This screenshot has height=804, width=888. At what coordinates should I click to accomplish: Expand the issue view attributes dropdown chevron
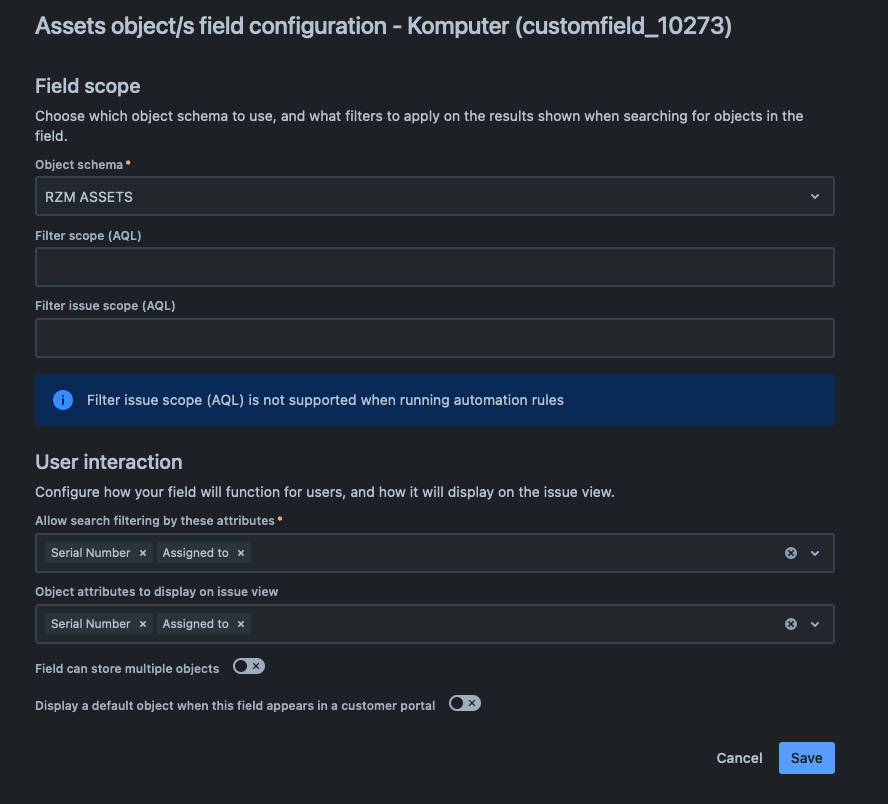click(x=815, y=624)
